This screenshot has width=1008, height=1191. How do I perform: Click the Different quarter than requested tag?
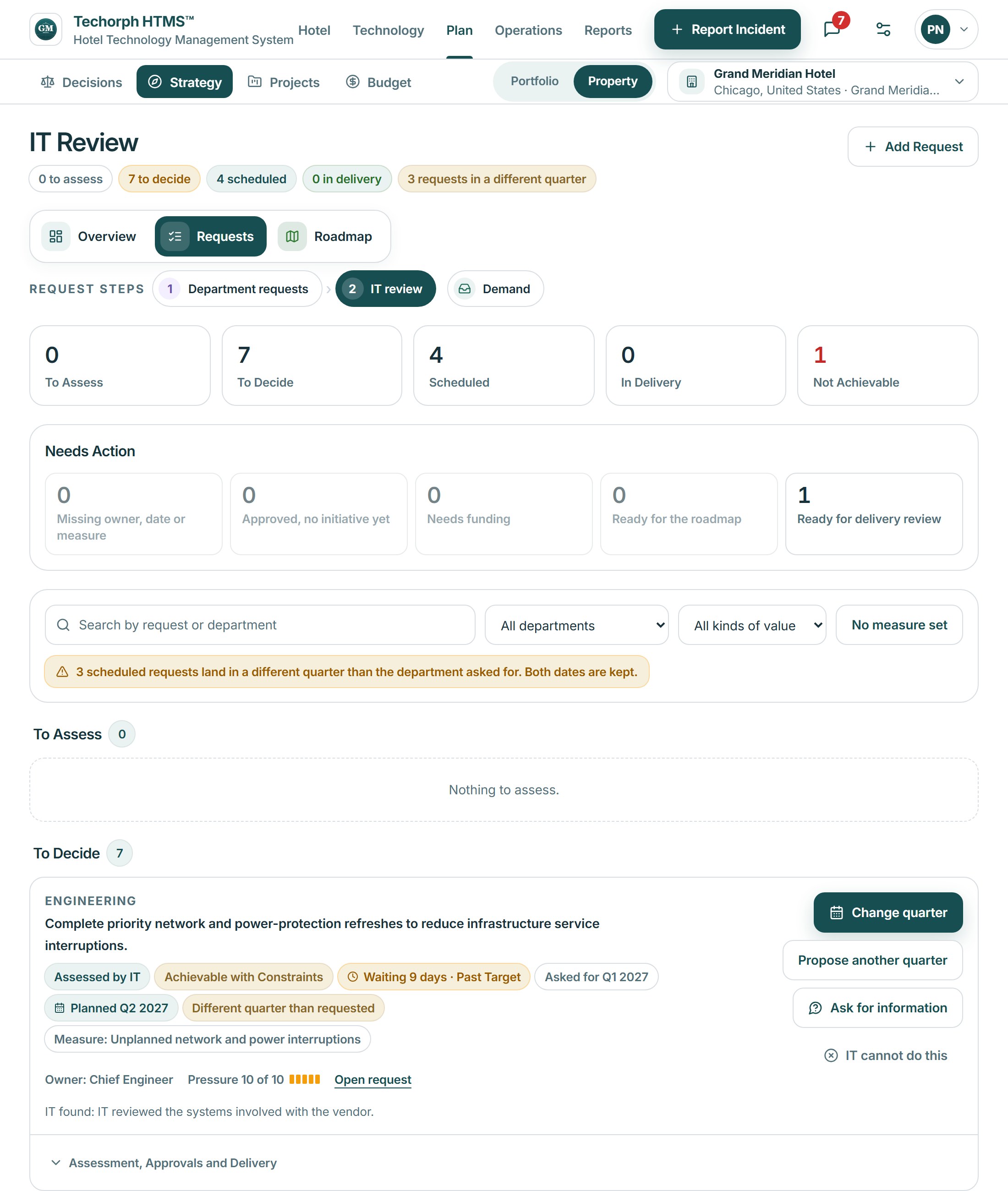click(283, 1008)
